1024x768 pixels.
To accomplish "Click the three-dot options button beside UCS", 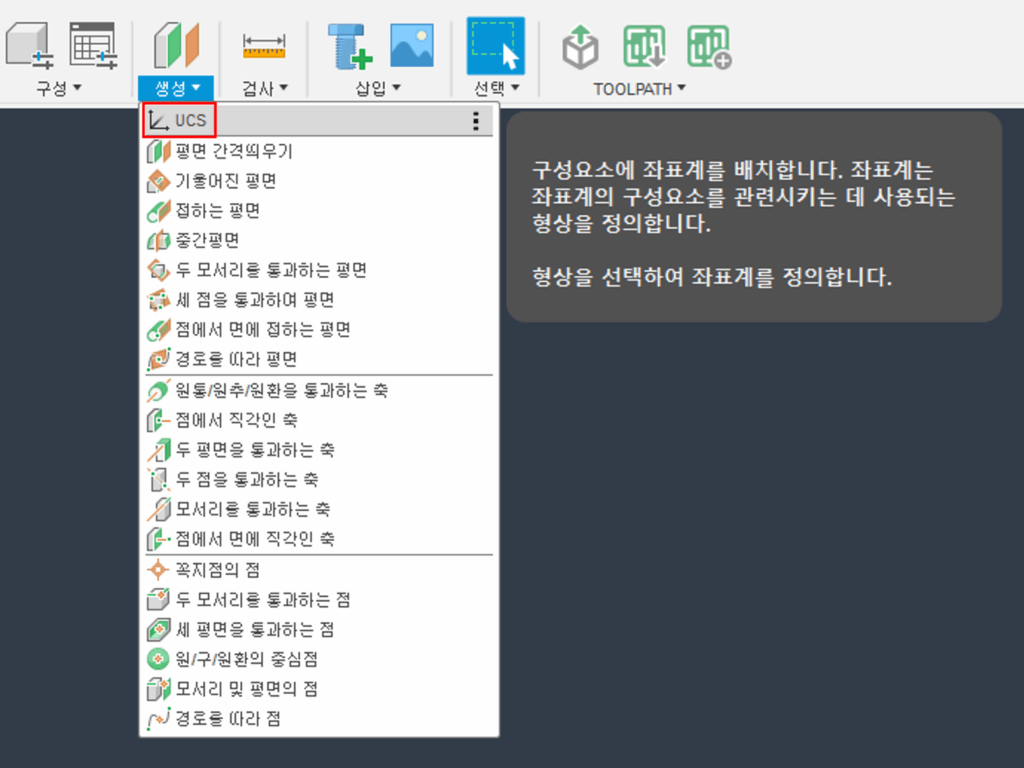I will (x=476, y=121).
